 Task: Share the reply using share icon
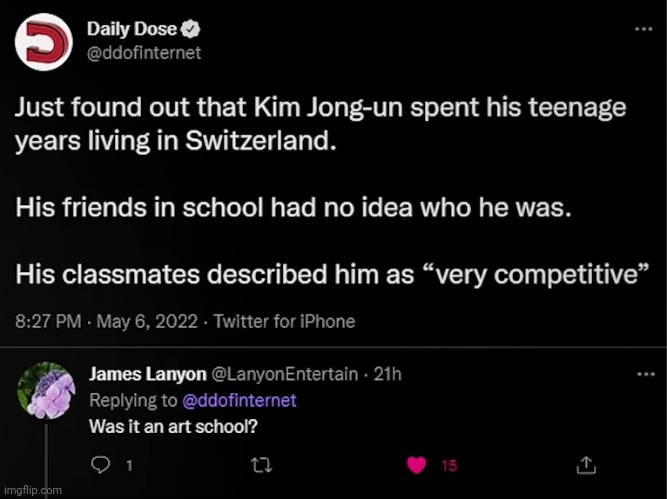click(586, 465)
